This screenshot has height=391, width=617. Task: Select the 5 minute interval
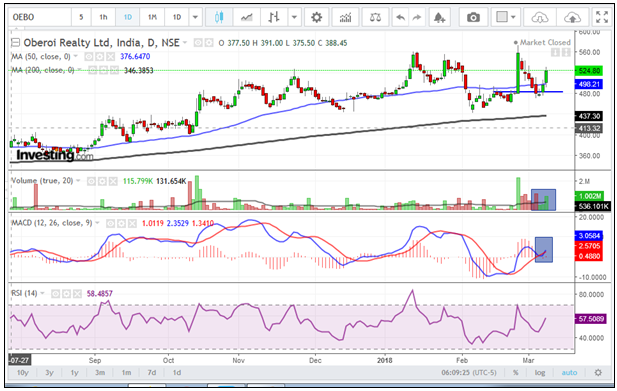click(x=81, y=17)
